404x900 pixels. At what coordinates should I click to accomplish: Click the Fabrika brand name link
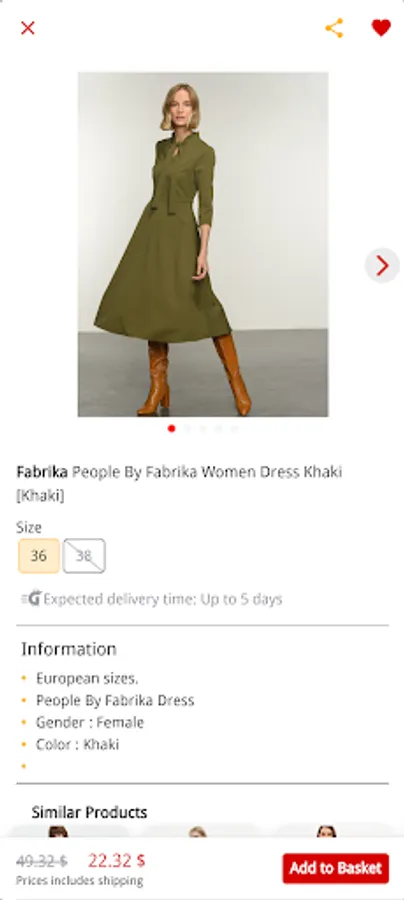(42, 472)
